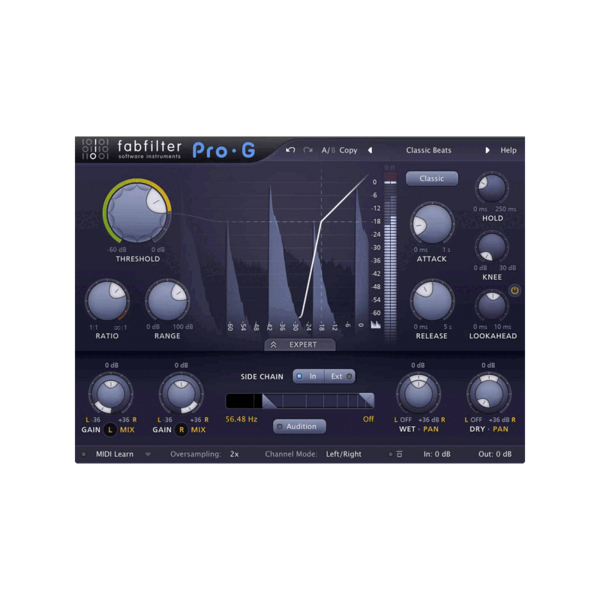Click the left Mix label
Viewport: 600px width, 600px height.
pyautogui.click(x=127, y=430)
